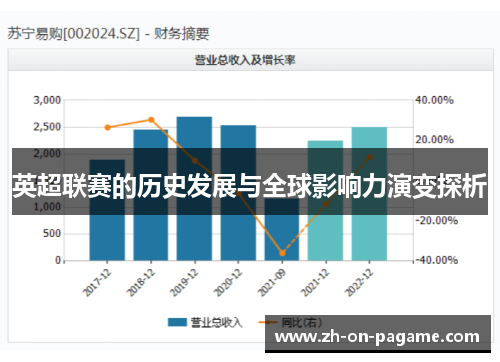Click the 3,000 left axis label
This screenshot has height=362, width=500.
click(47, 100)
